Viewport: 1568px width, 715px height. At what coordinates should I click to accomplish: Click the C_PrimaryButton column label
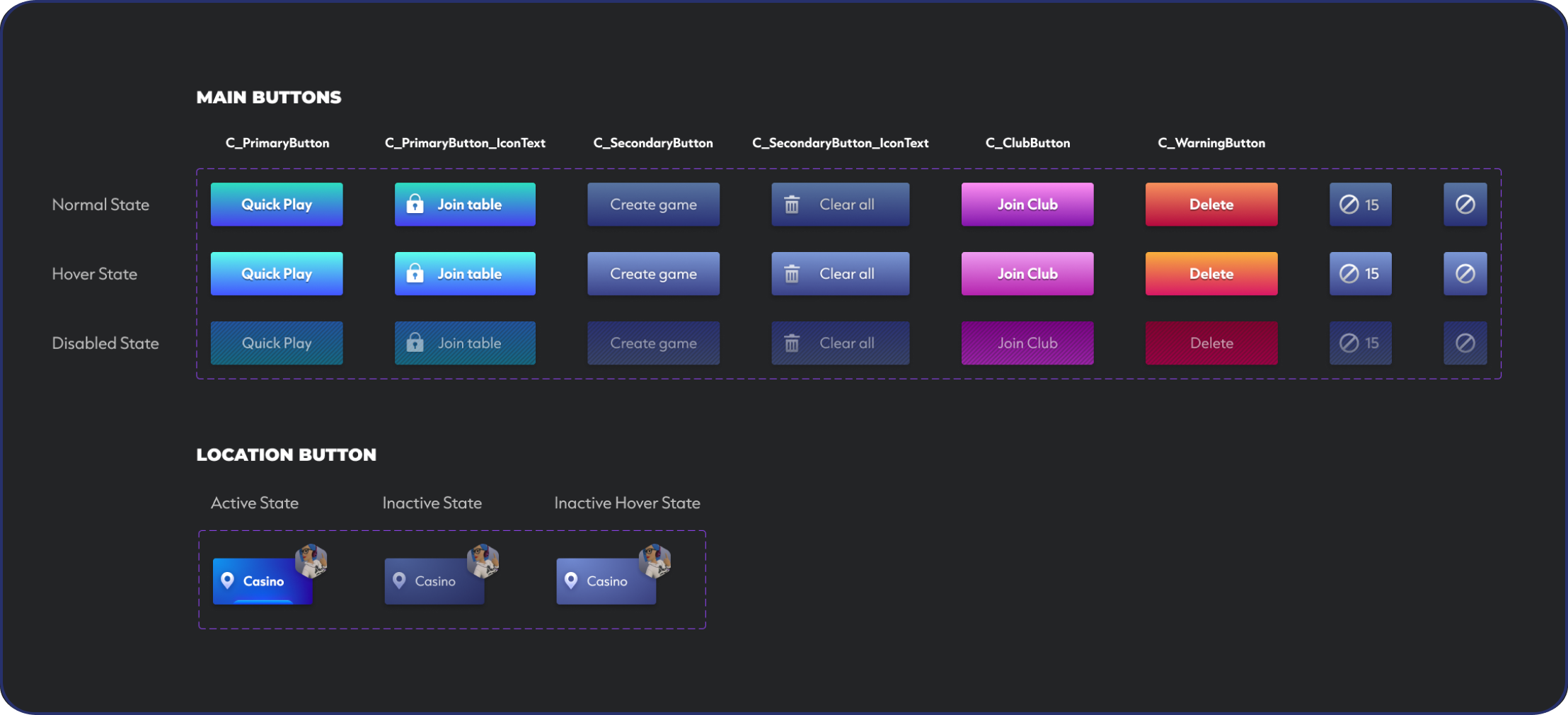pos(277,143)
